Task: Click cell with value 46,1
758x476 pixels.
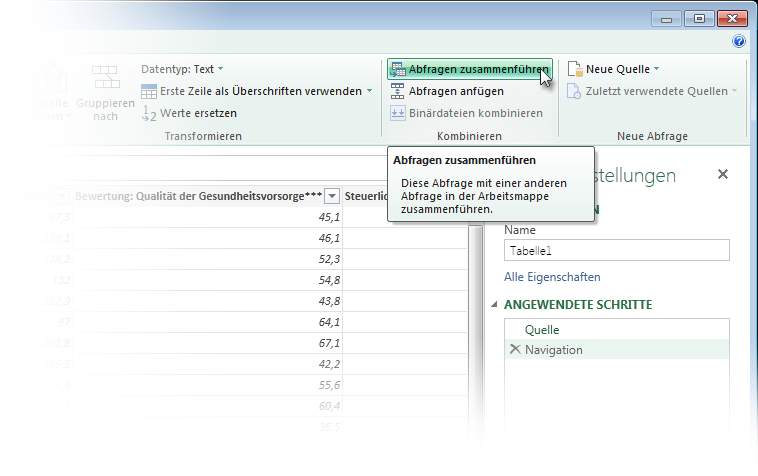Action: 207,238
